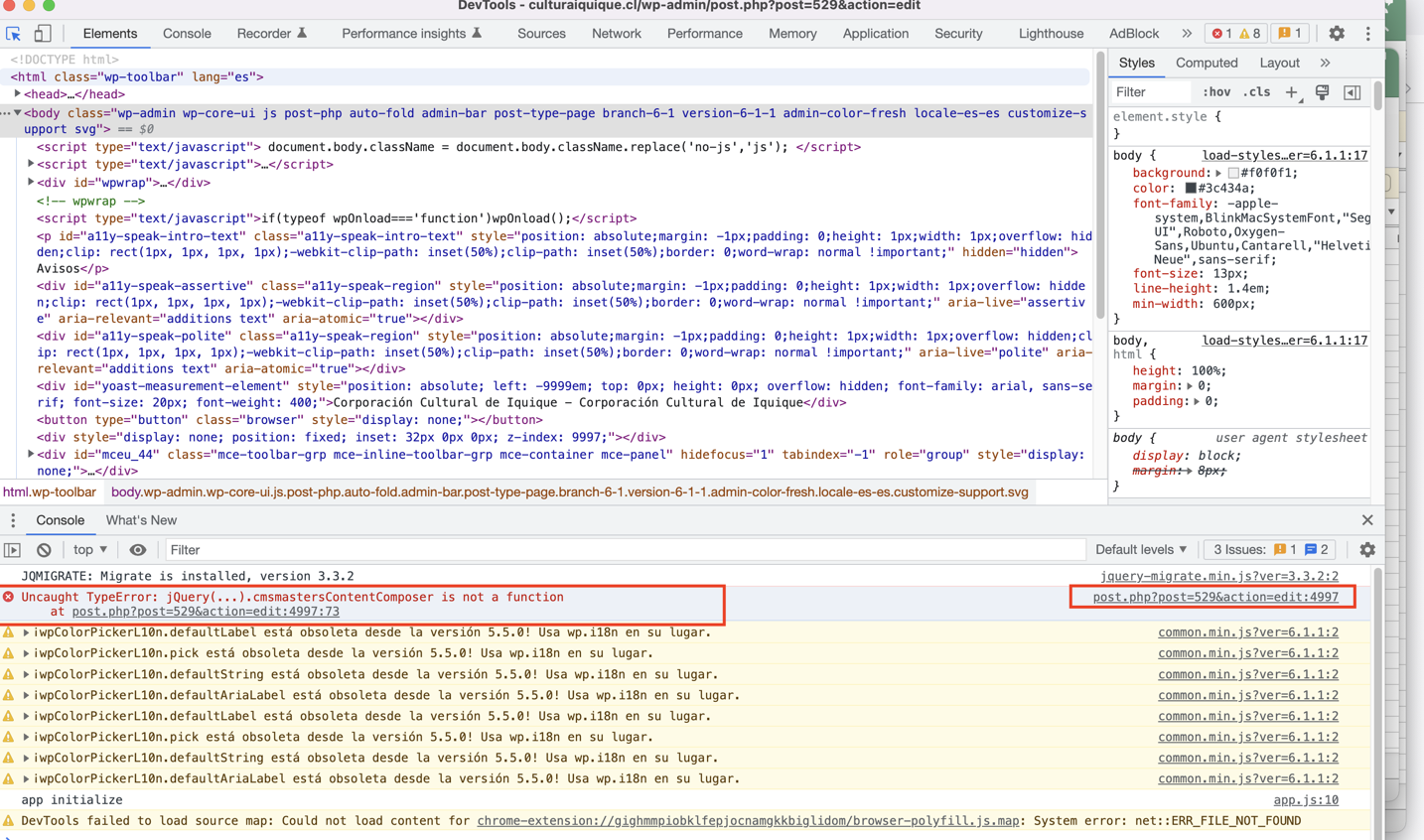Show more DevTools tabs via chevron
This screenshot has height=840, width=1424.
[1187, 34]
